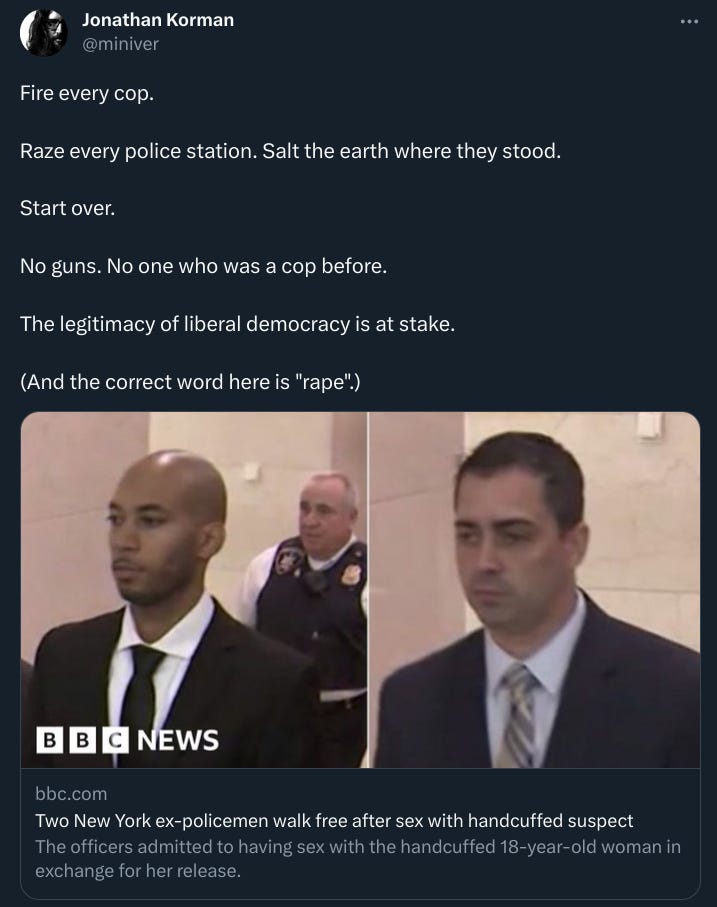Click the 'No guns. No one who was a cop before' line

click(204, 266)
